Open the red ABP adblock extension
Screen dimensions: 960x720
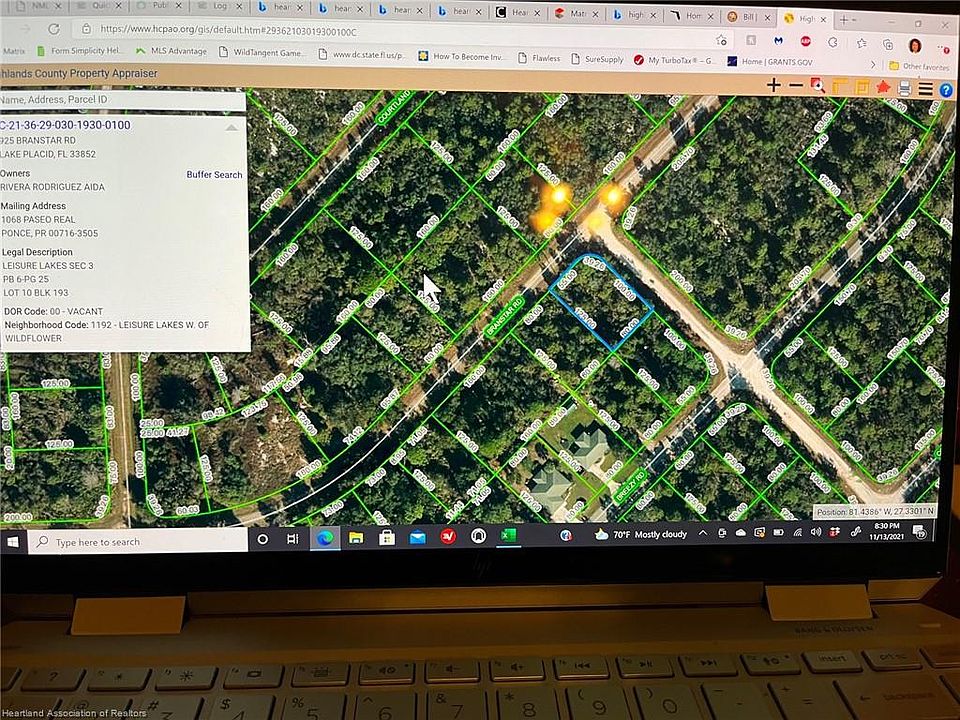(806, 41)
